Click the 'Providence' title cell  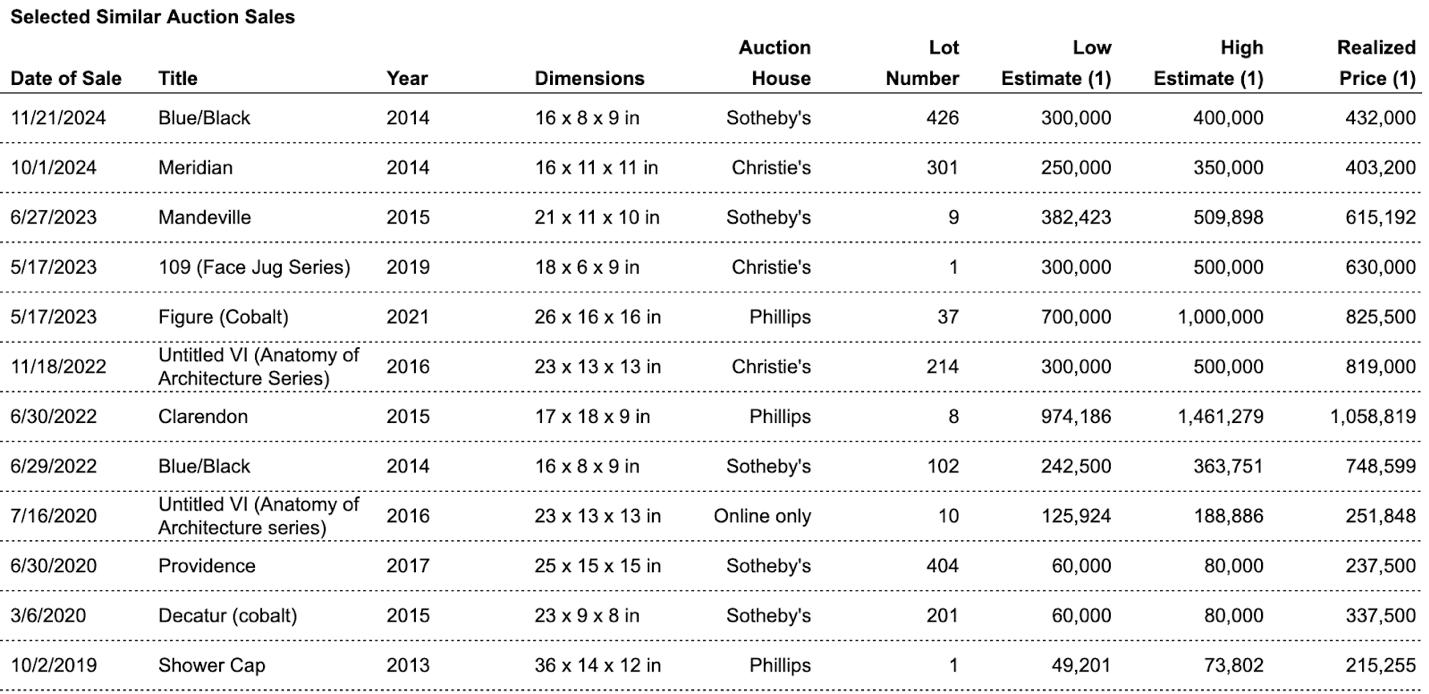[x=206, y=566]
